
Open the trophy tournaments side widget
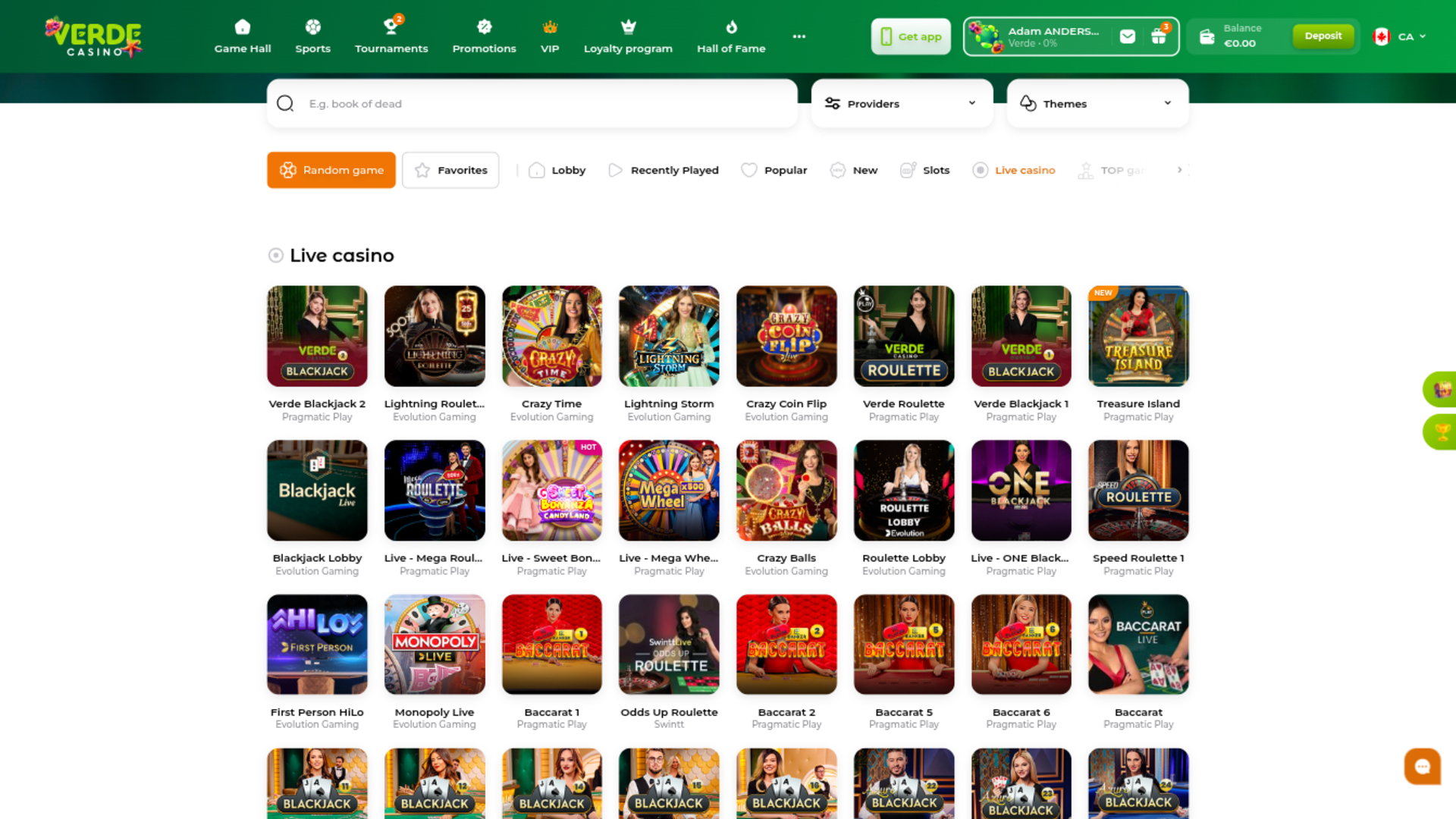[x=1442, y=432]
